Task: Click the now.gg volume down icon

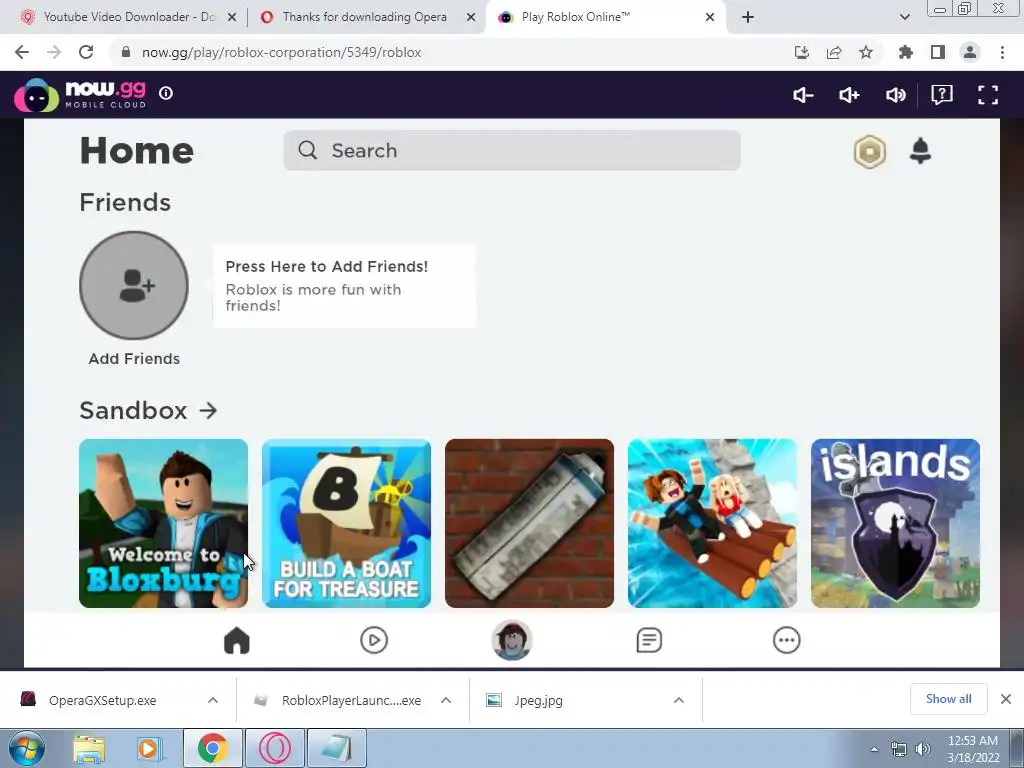Action: click(803, 95)
